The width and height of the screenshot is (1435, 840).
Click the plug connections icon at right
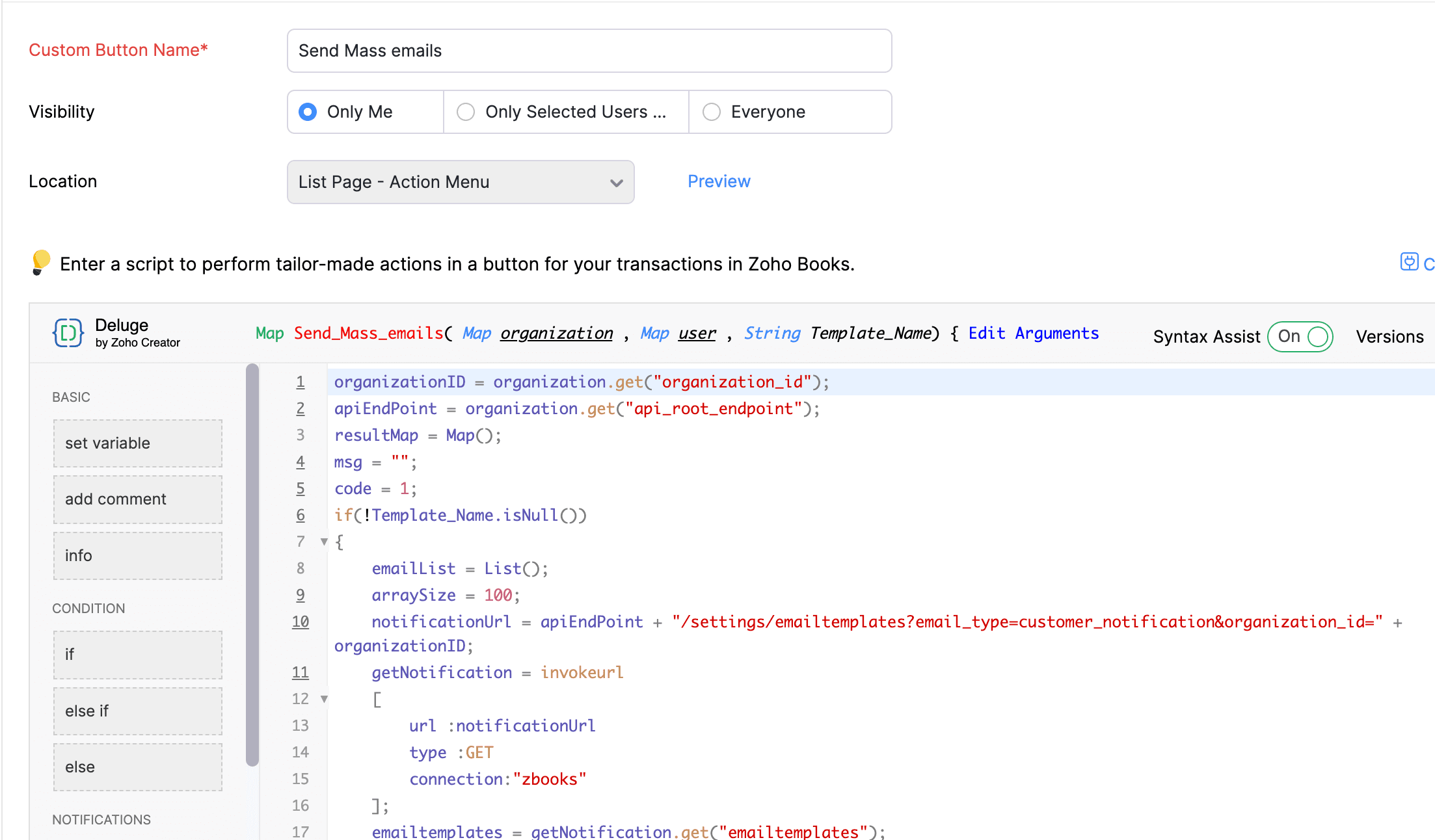point(1409,262)
